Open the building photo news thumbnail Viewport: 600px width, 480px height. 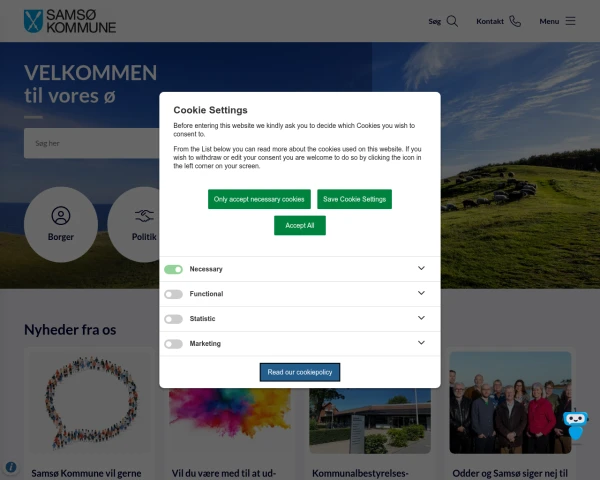click(x=370, y=420)
